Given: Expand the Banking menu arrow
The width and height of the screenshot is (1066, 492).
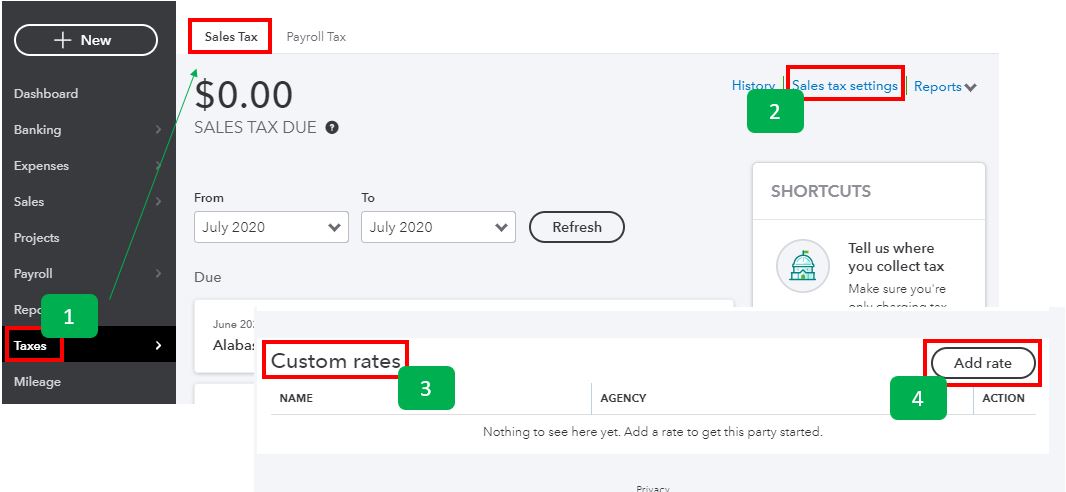Looking at the screenshot, I should [x=158, y=129].
